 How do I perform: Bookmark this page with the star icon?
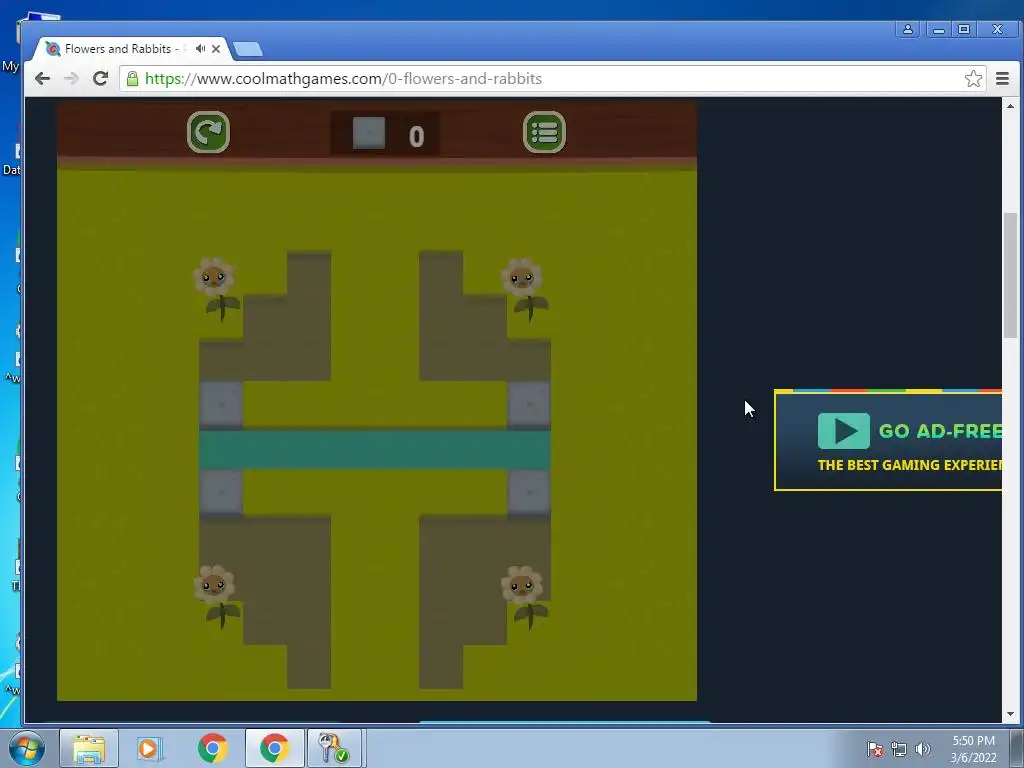(973, 78)
